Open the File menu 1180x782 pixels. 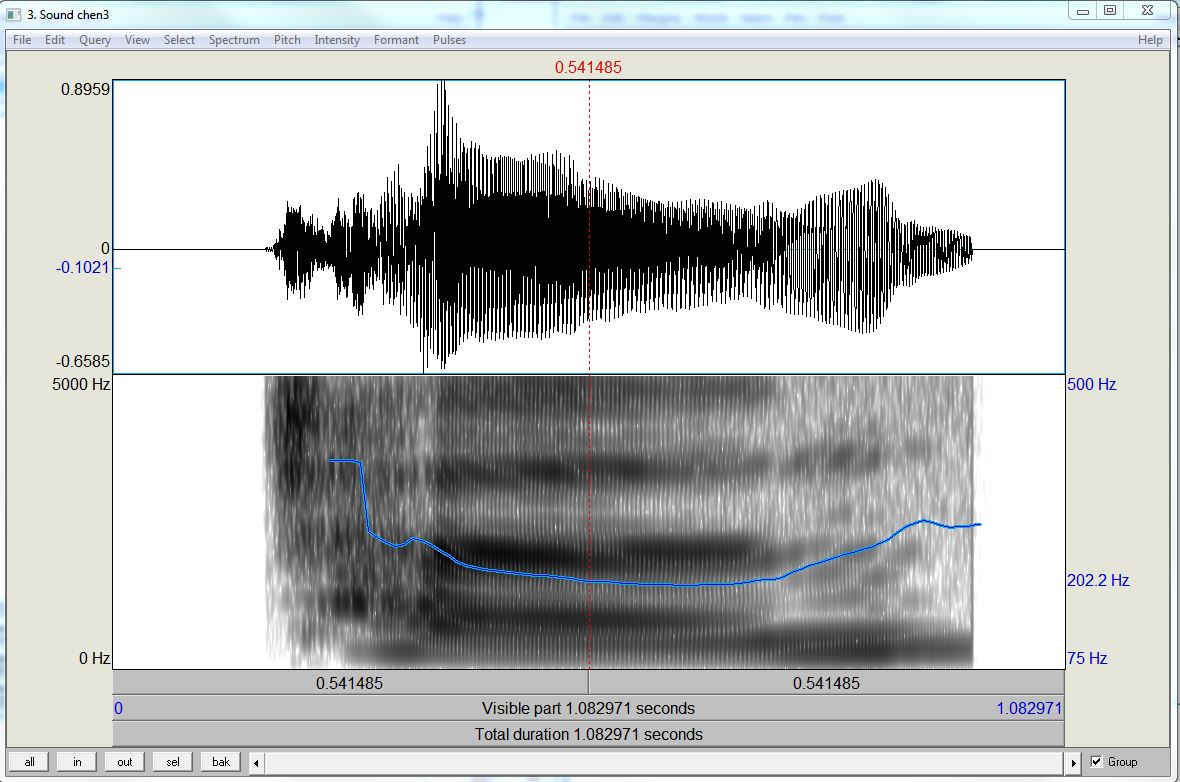[22, 40]
